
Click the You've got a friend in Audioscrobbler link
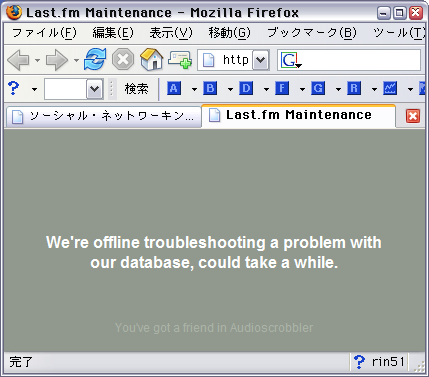point(214,328)
